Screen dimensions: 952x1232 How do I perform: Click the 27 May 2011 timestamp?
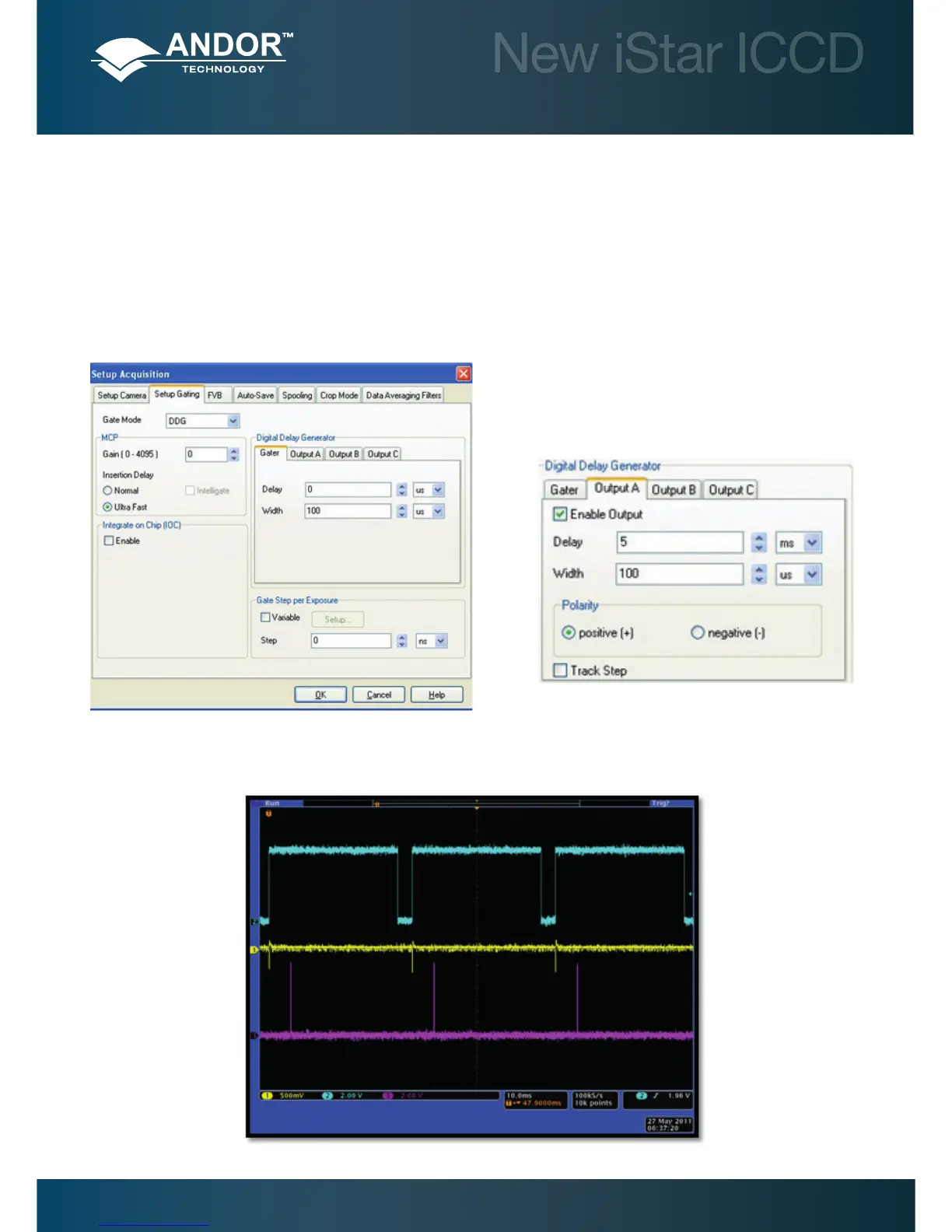[668, 1125]
